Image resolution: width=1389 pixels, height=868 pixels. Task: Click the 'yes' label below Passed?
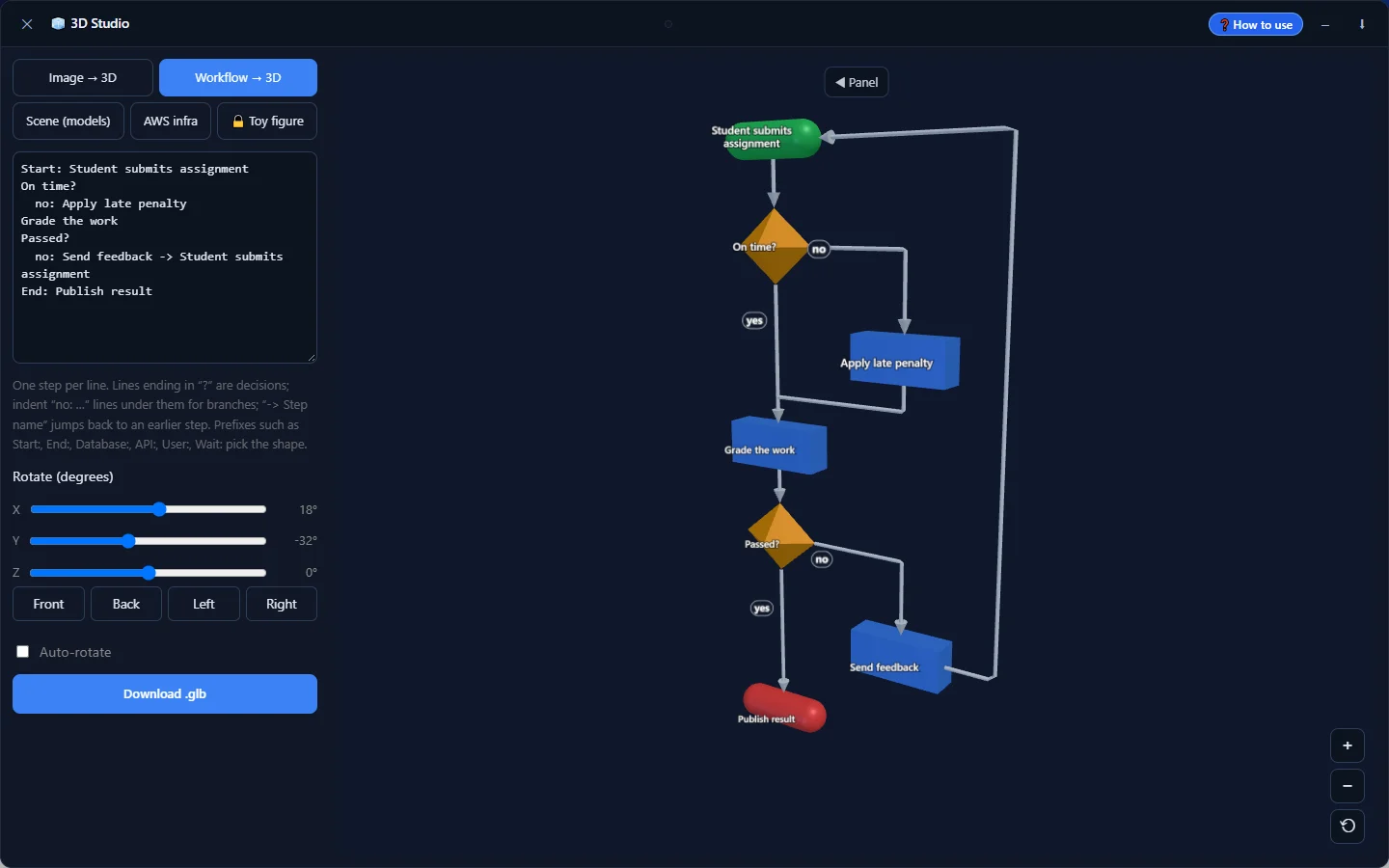coord(762,609)
